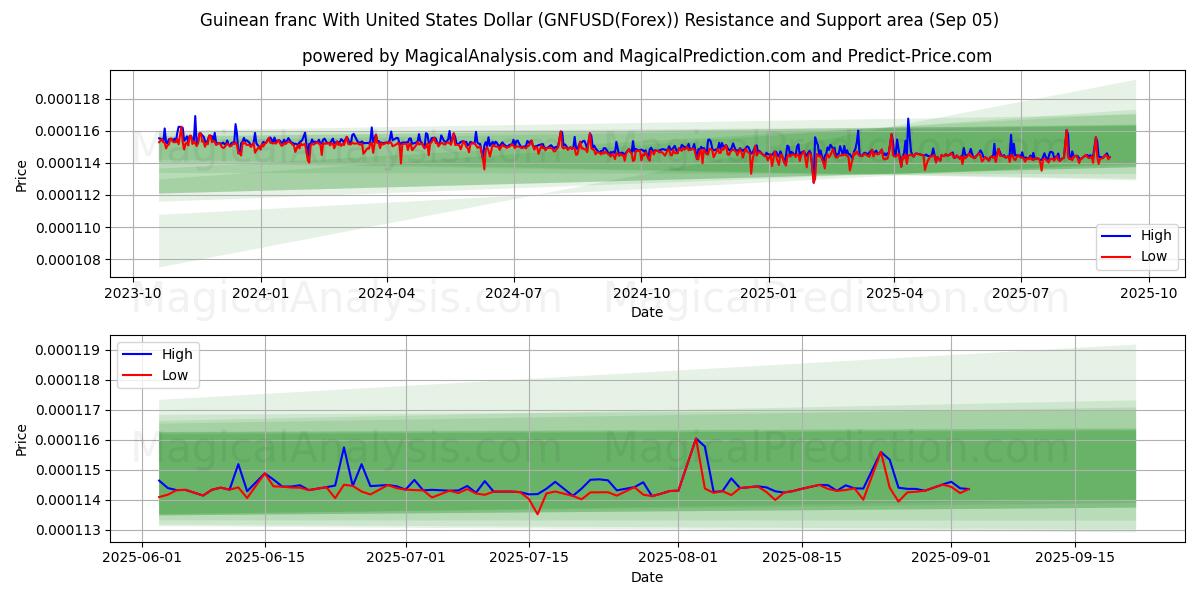This screenshot has height=600, width=1200.
Task: Click bottom chart x-axis tick 2025-09-15
Action: 1075,559
